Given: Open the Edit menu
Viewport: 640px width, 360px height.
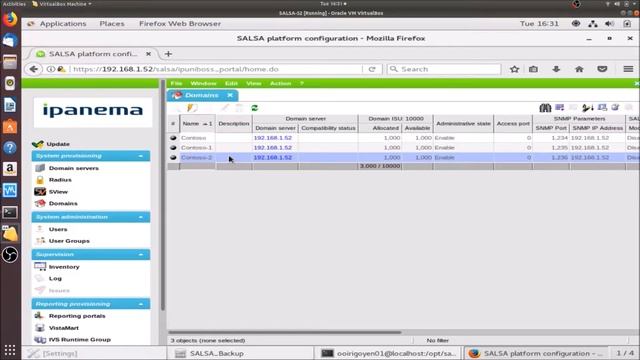Looking at the screenshot, I should [231, 83].
